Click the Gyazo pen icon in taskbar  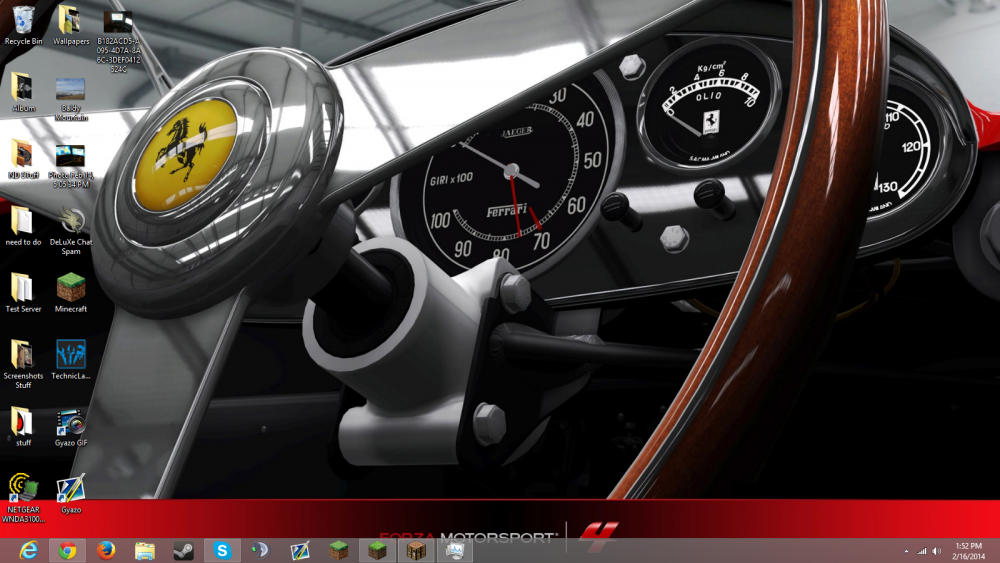pyautogui.click(x=300, y=550)
